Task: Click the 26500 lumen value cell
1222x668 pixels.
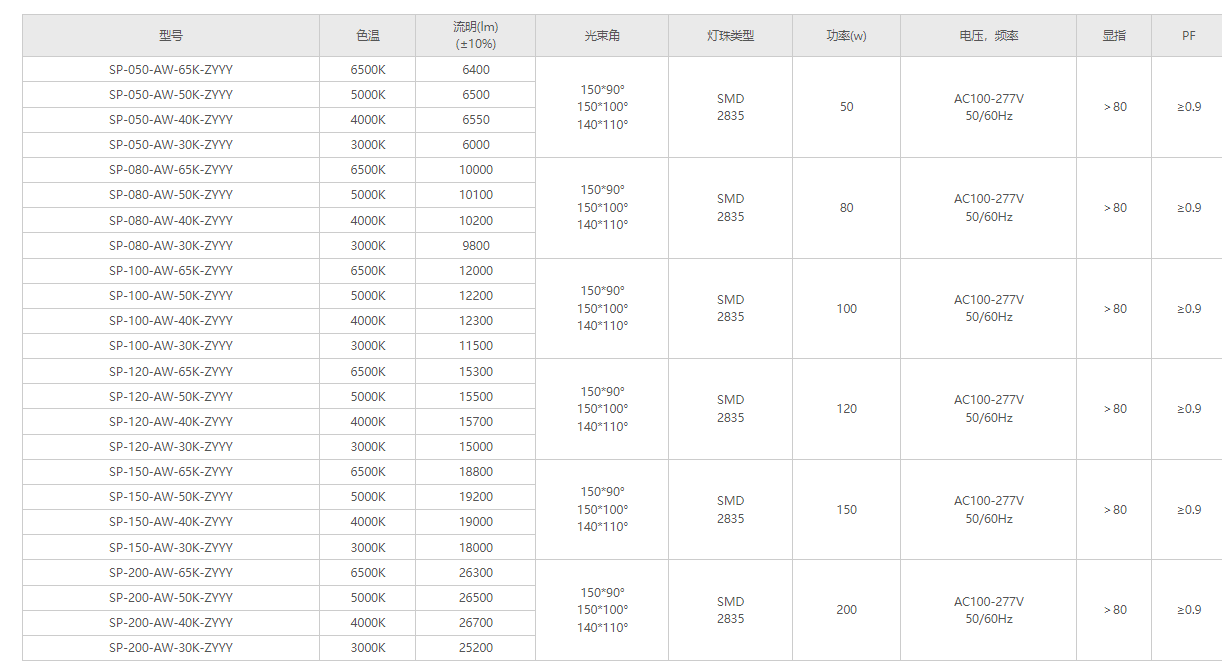Action: [476, 598]
